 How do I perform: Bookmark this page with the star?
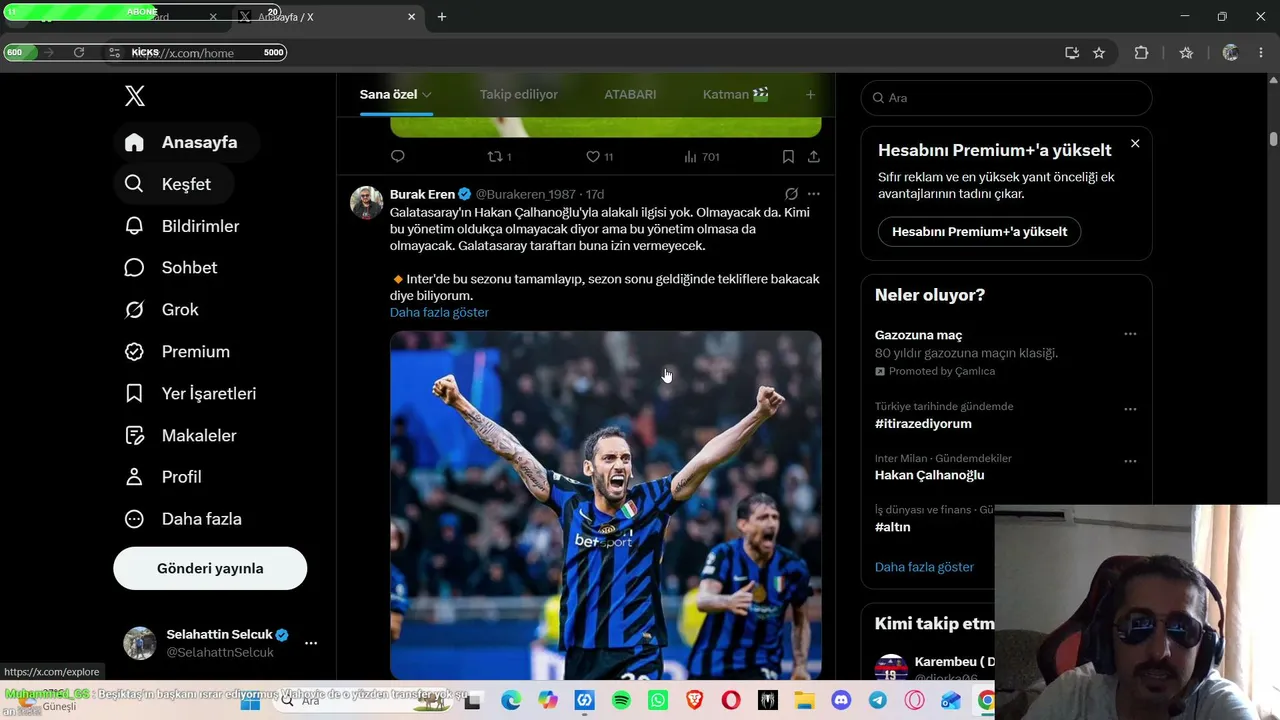tap(1099, 53)
